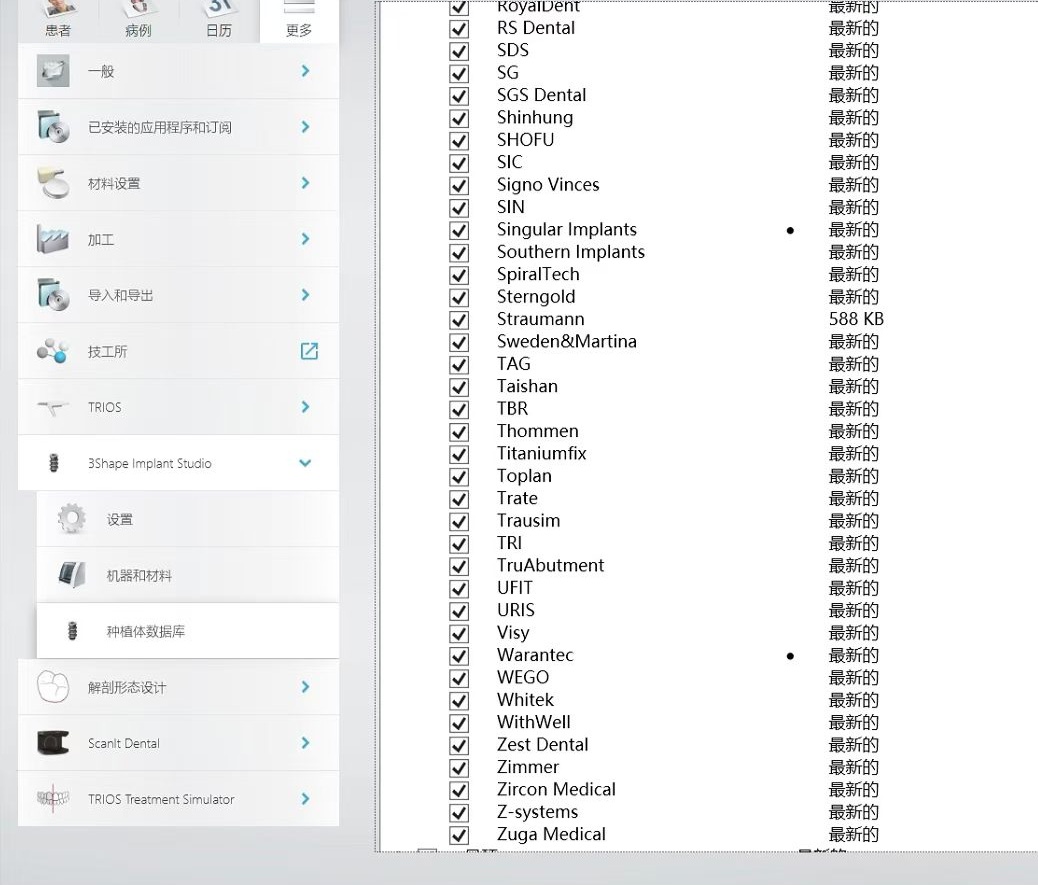Open 已安装的应用程序和订阅 entry

click(x=179, y=127)
